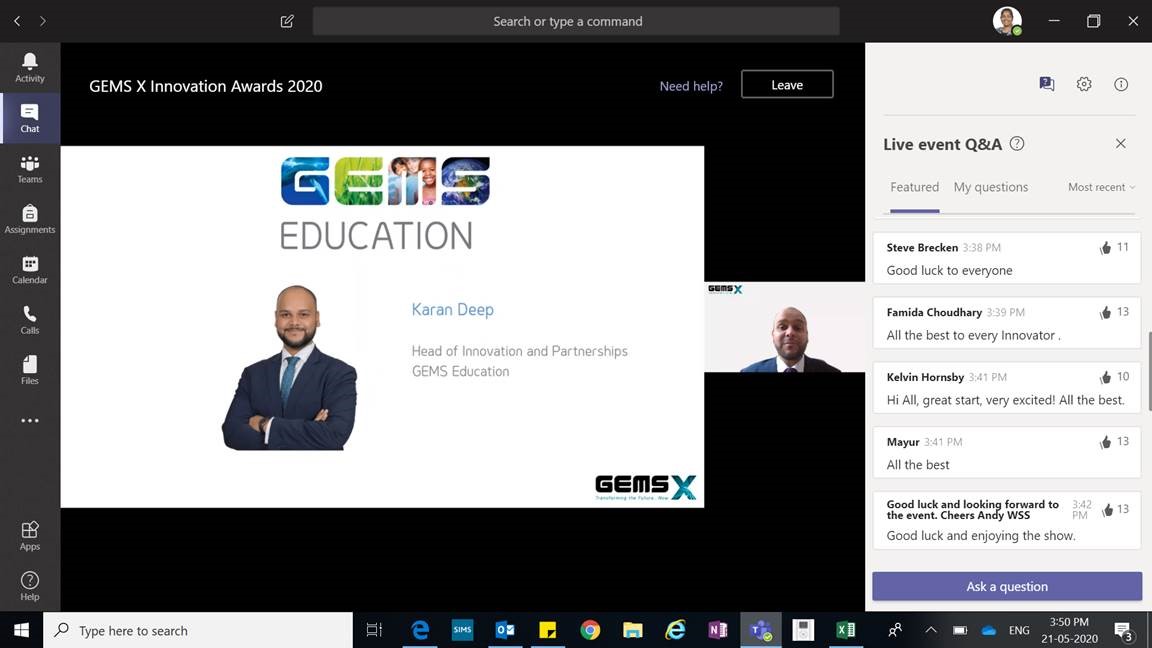Open Assignments in the sidebar

[x=29, y=219]
